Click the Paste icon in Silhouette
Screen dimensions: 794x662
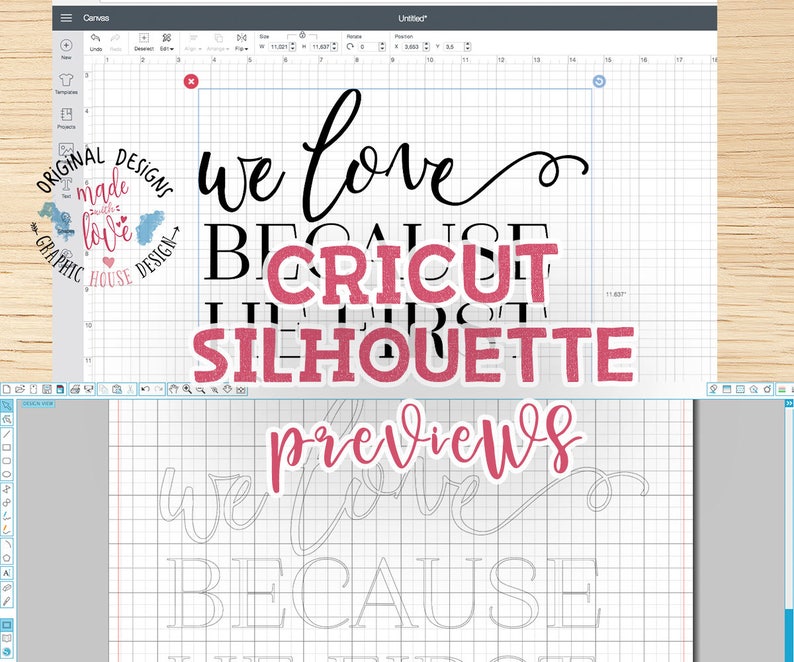[x=117, y=389]
